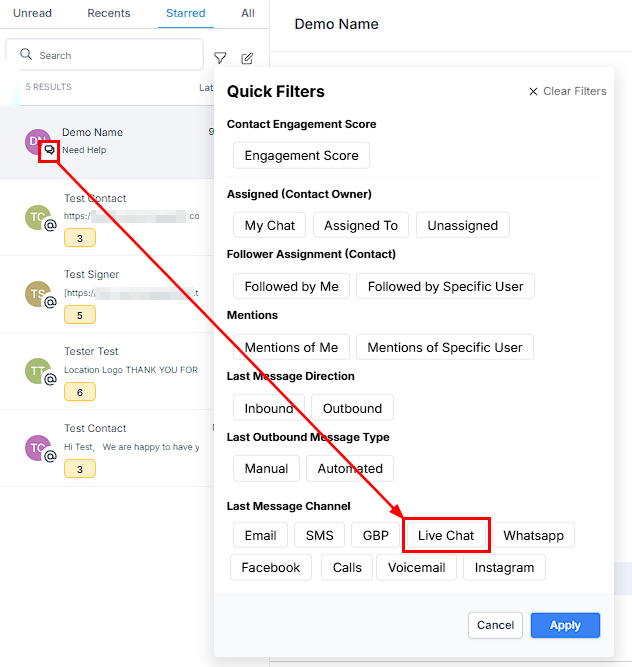This screenshot has height=667, width=632.
Task: Toggle the Live Chat channel filter
Action: coord(446,535)
